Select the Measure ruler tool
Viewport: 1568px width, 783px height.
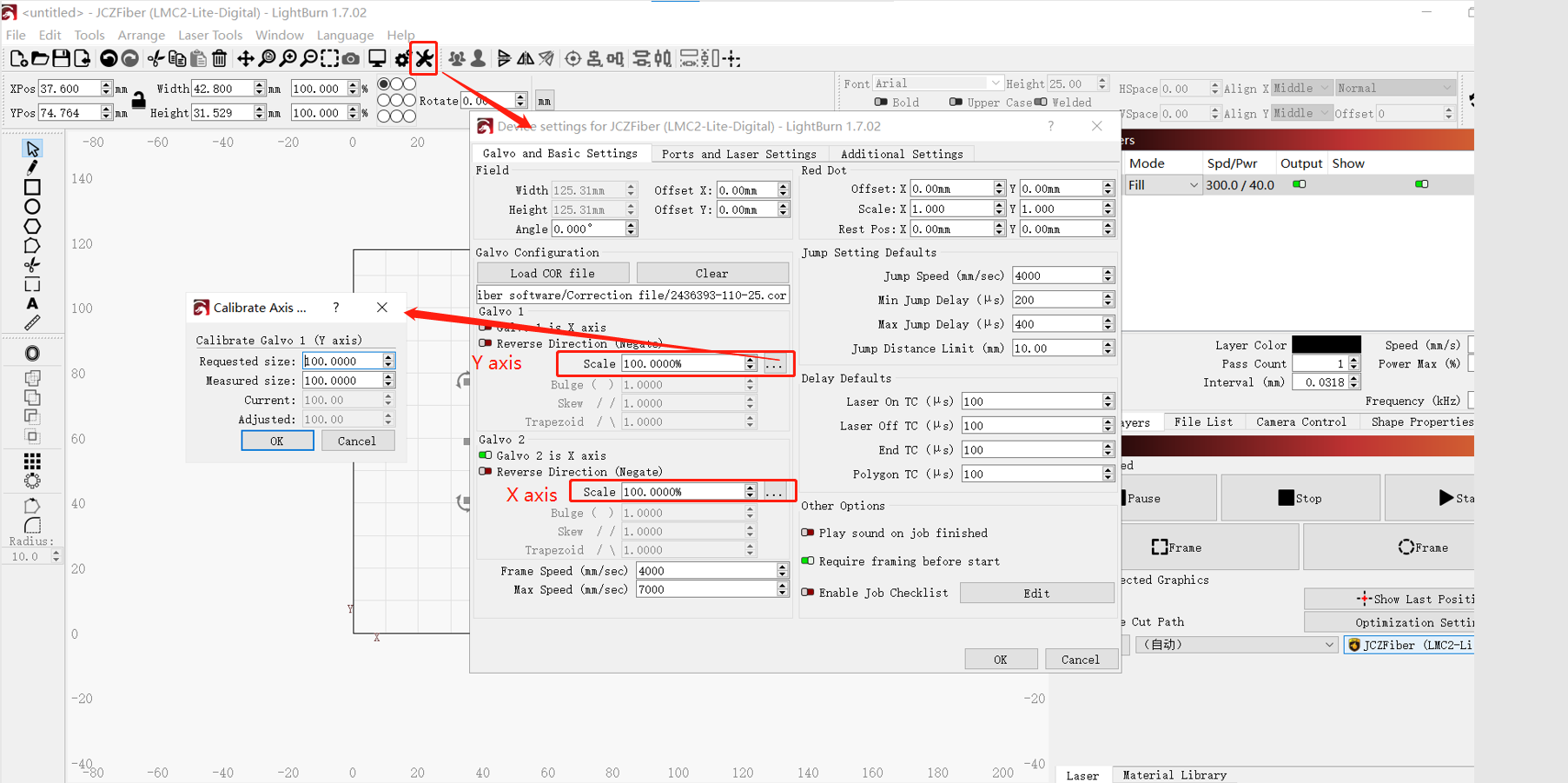tap(32, 323)
